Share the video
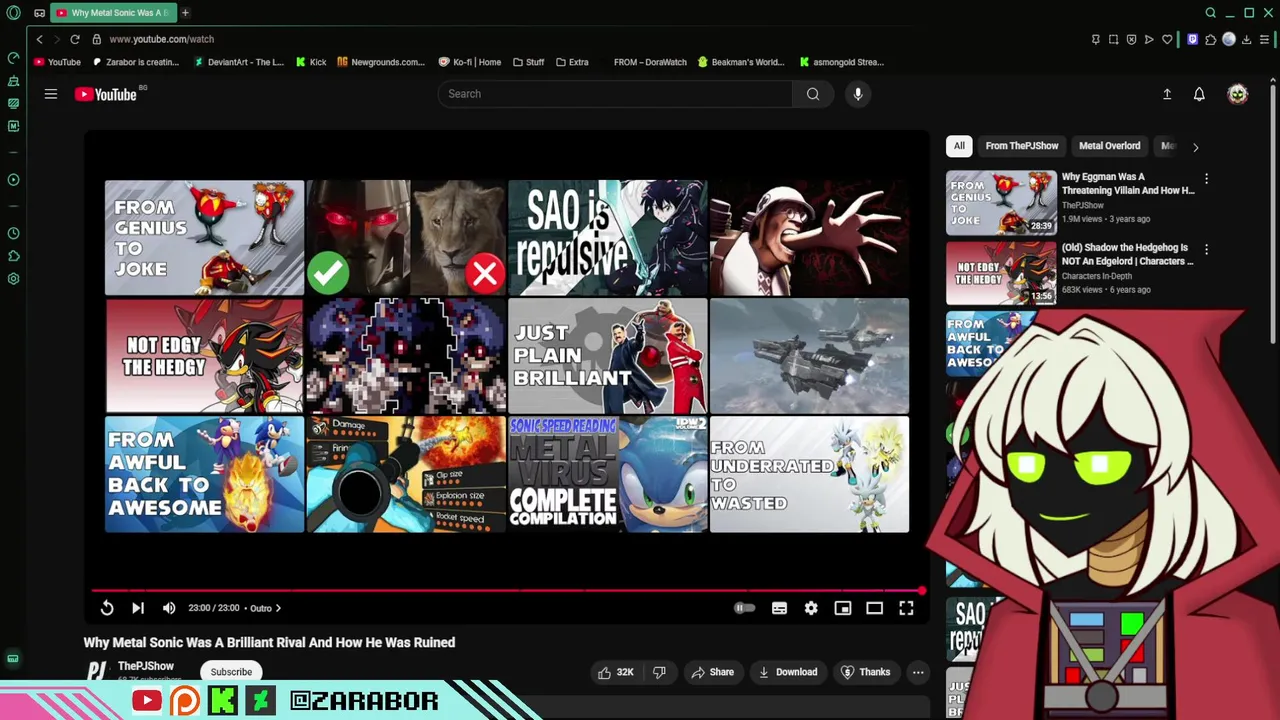This screenshot has width=1280, height=720. click(713, 672)
